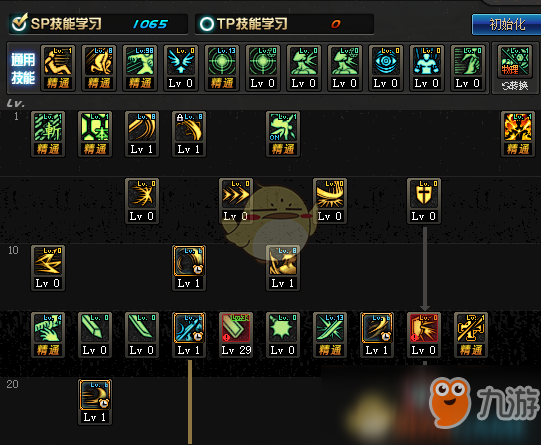Click the 通用技能 category label
Screen dimensions: 541x445
(x=23, y=69)
